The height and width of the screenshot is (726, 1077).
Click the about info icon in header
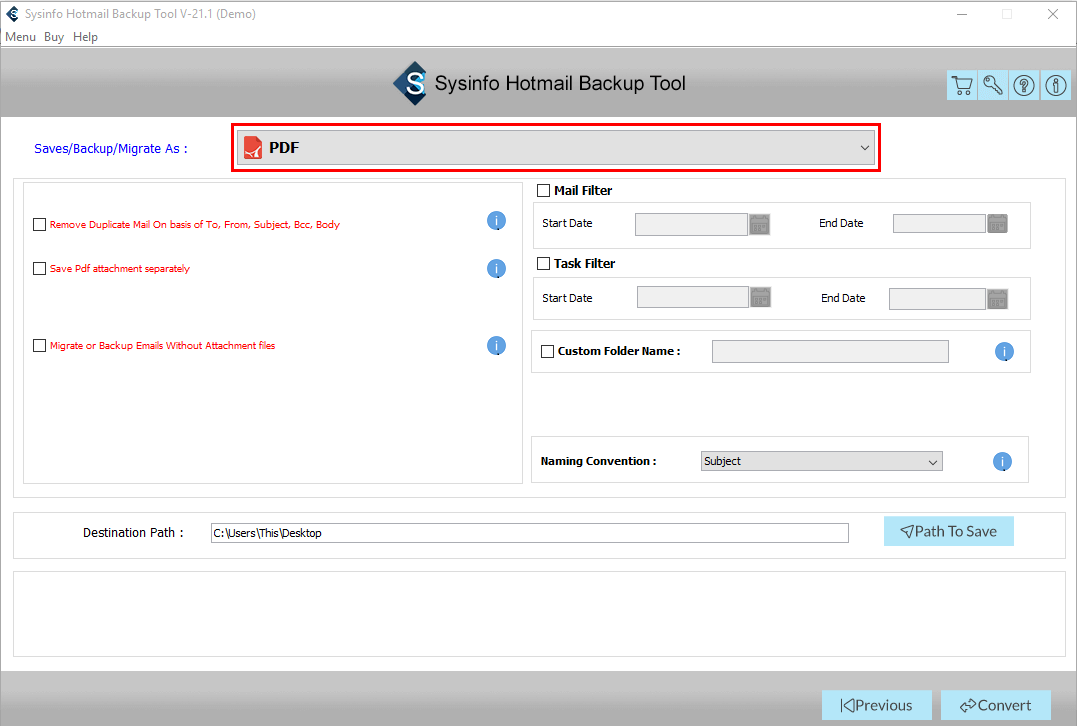tap(1056, 85)
